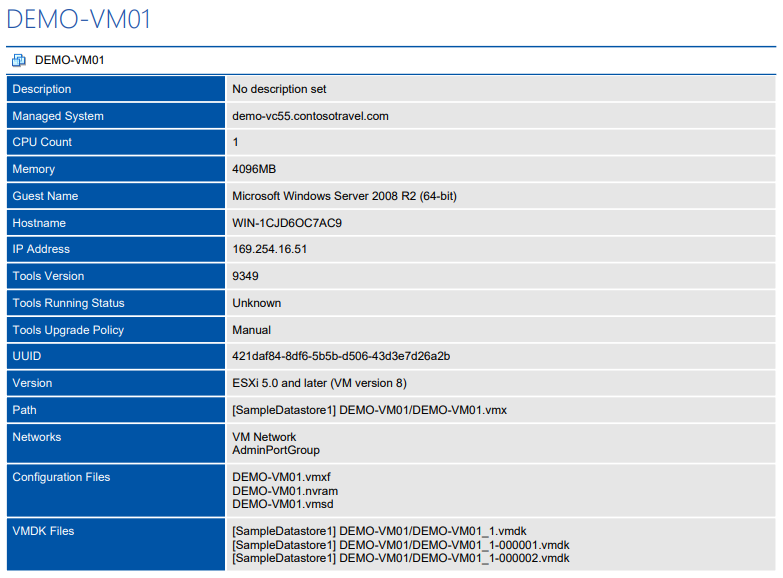Viewport: 783px width, 578px height.
Task: Select the Memory label cell
Action: point(116,169)
